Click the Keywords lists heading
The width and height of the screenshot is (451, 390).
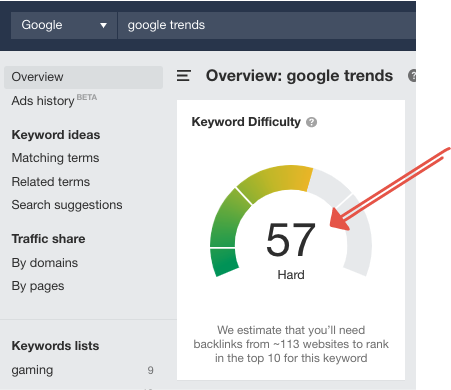tap(55, 346)
